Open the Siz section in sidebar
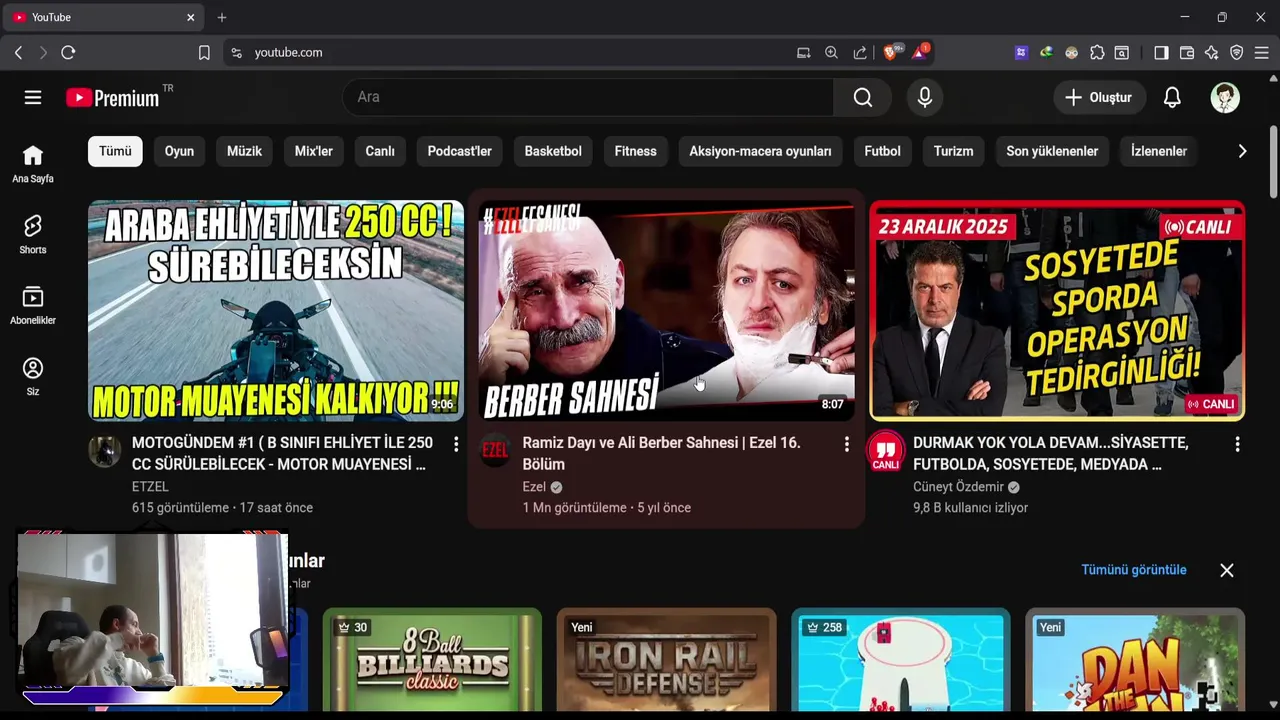This screenshot has height=720, width=1280. [x=33, y=377]
